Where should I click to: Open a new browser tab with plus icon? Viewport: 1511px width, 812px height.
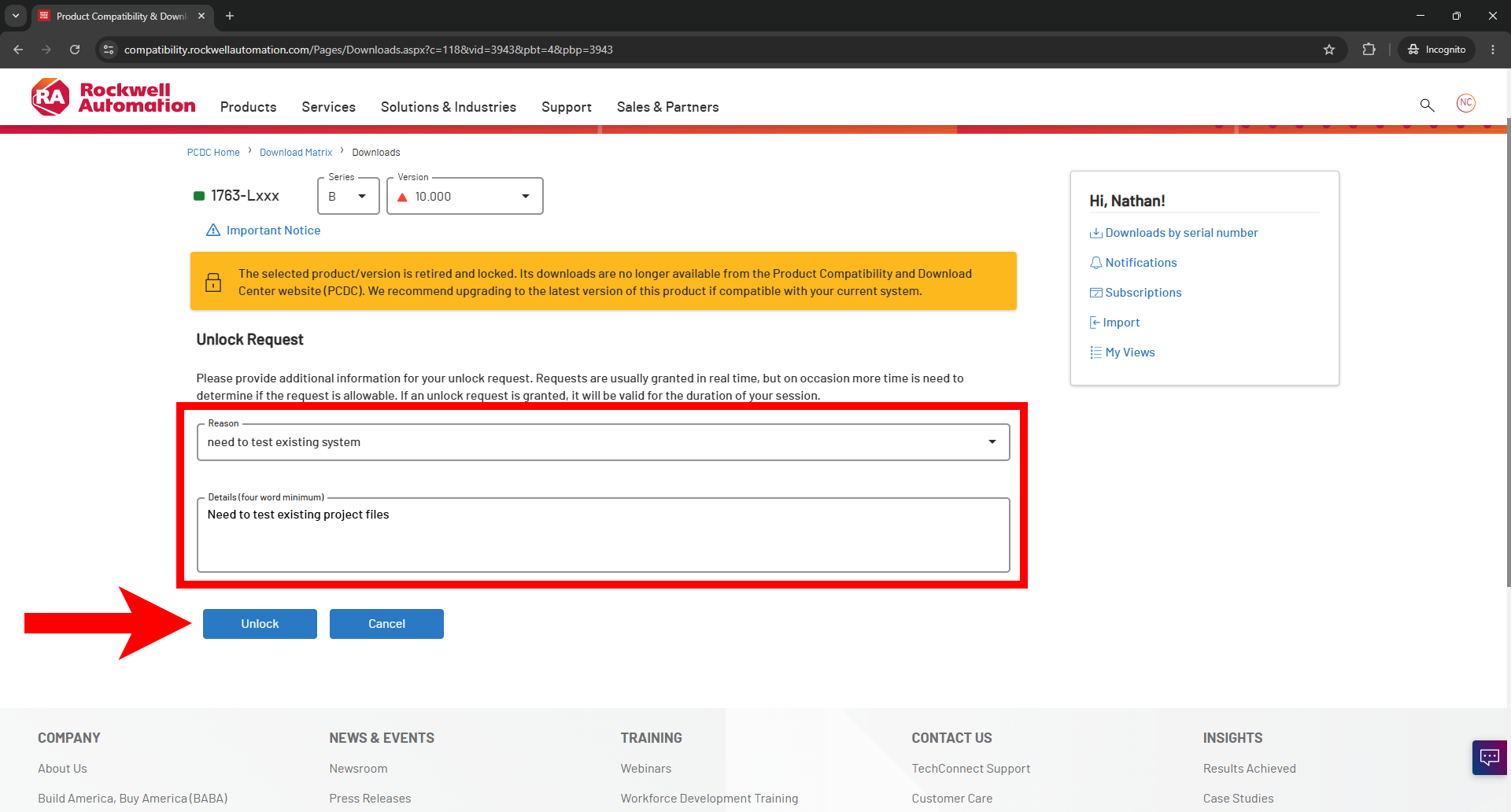(230, 16)
